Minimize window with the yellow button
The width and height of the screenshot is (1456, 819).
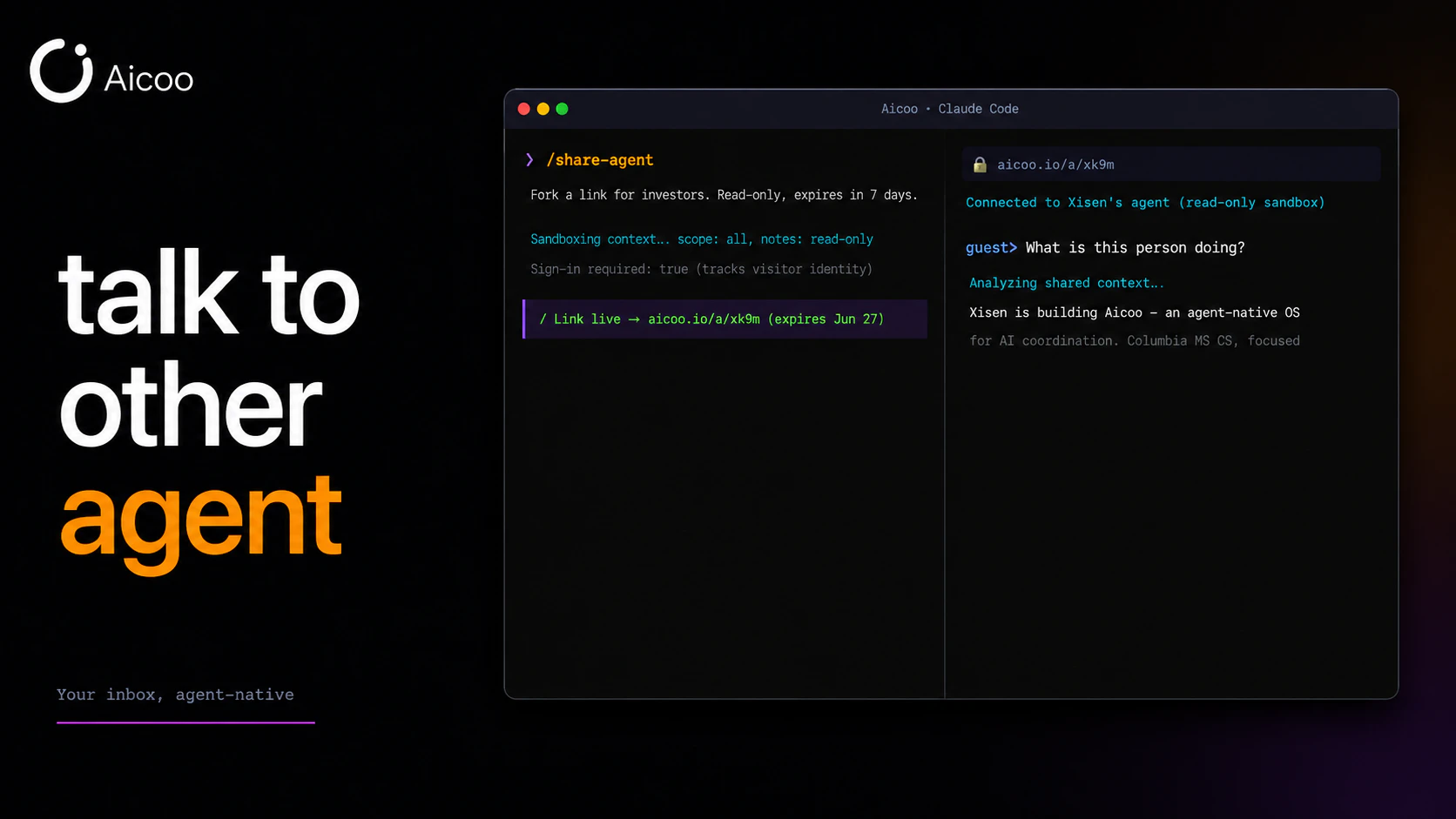[543, 109]
